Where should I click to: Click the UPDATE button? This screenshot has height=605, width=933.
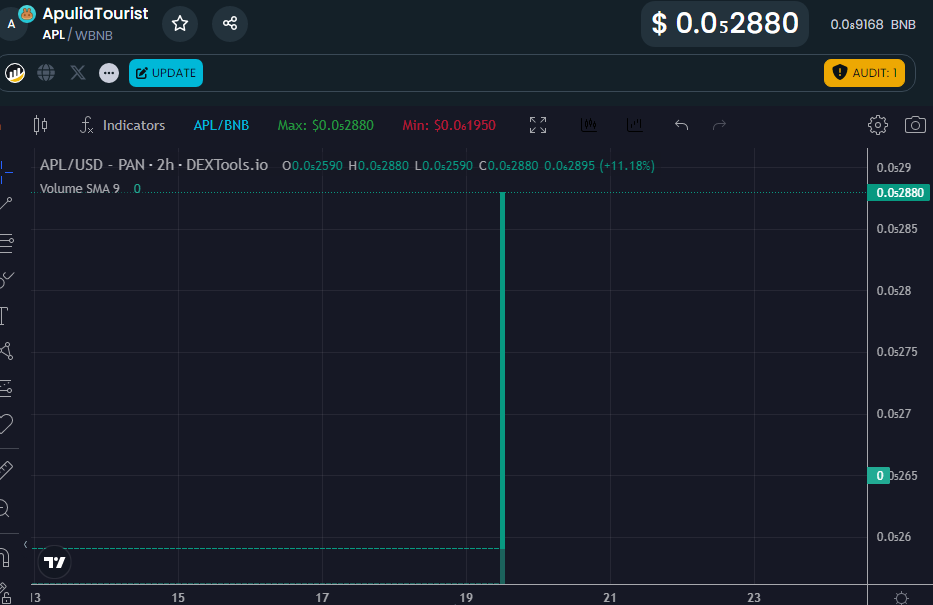[x=166, y=73]
